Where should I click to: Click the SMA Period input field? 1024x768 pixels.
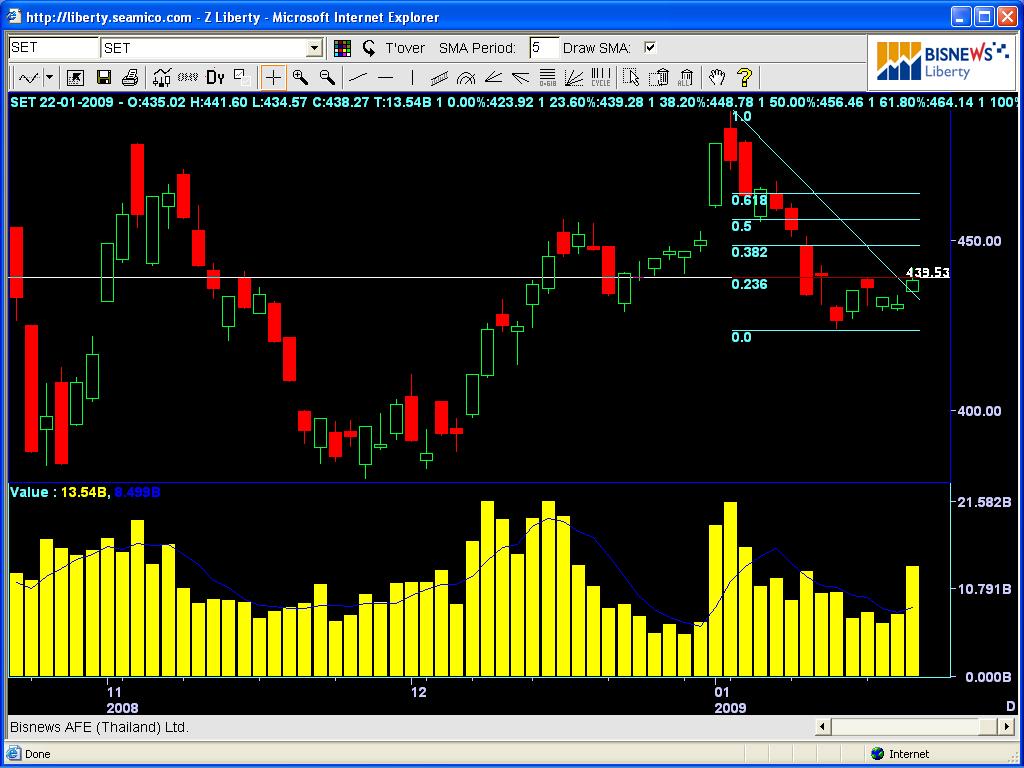pos(544,48)
